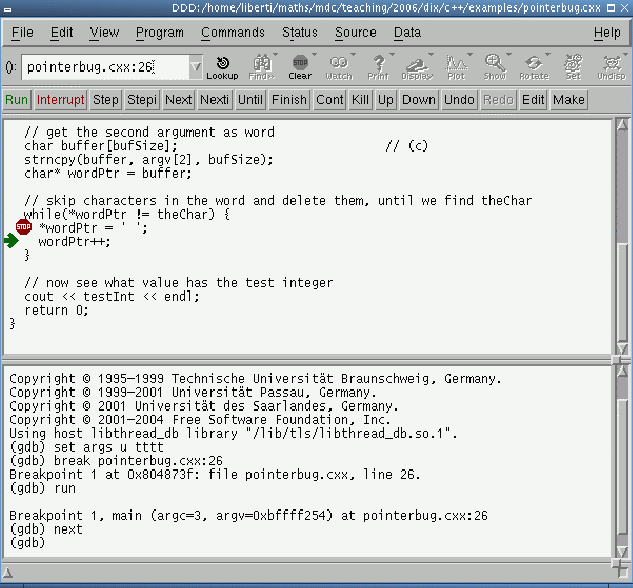Expand the Clear icon dropdown arrow

[x=314, y=54]
